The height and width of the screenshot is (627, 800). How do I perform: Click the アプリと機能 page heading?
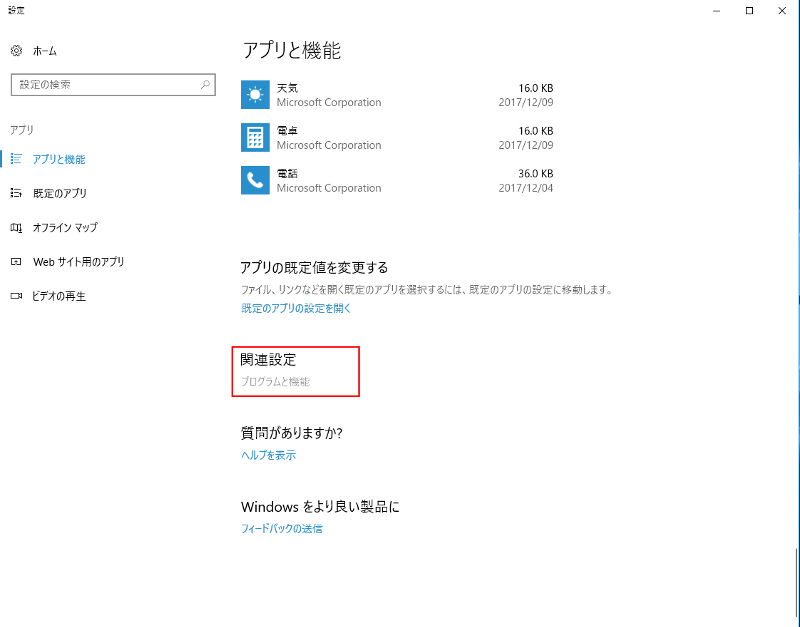[x=291, y=50]
